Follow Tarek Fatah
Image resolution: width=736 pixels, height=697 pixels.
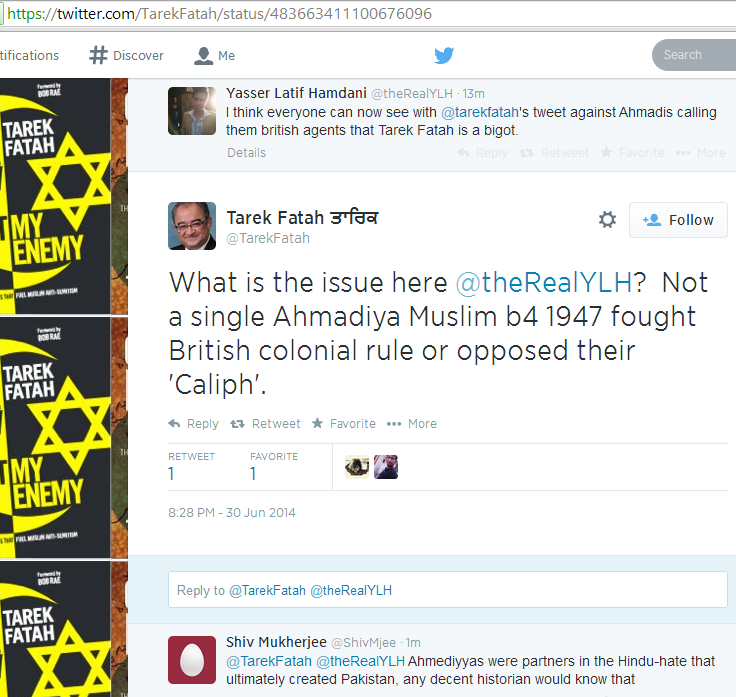(678, 220)
